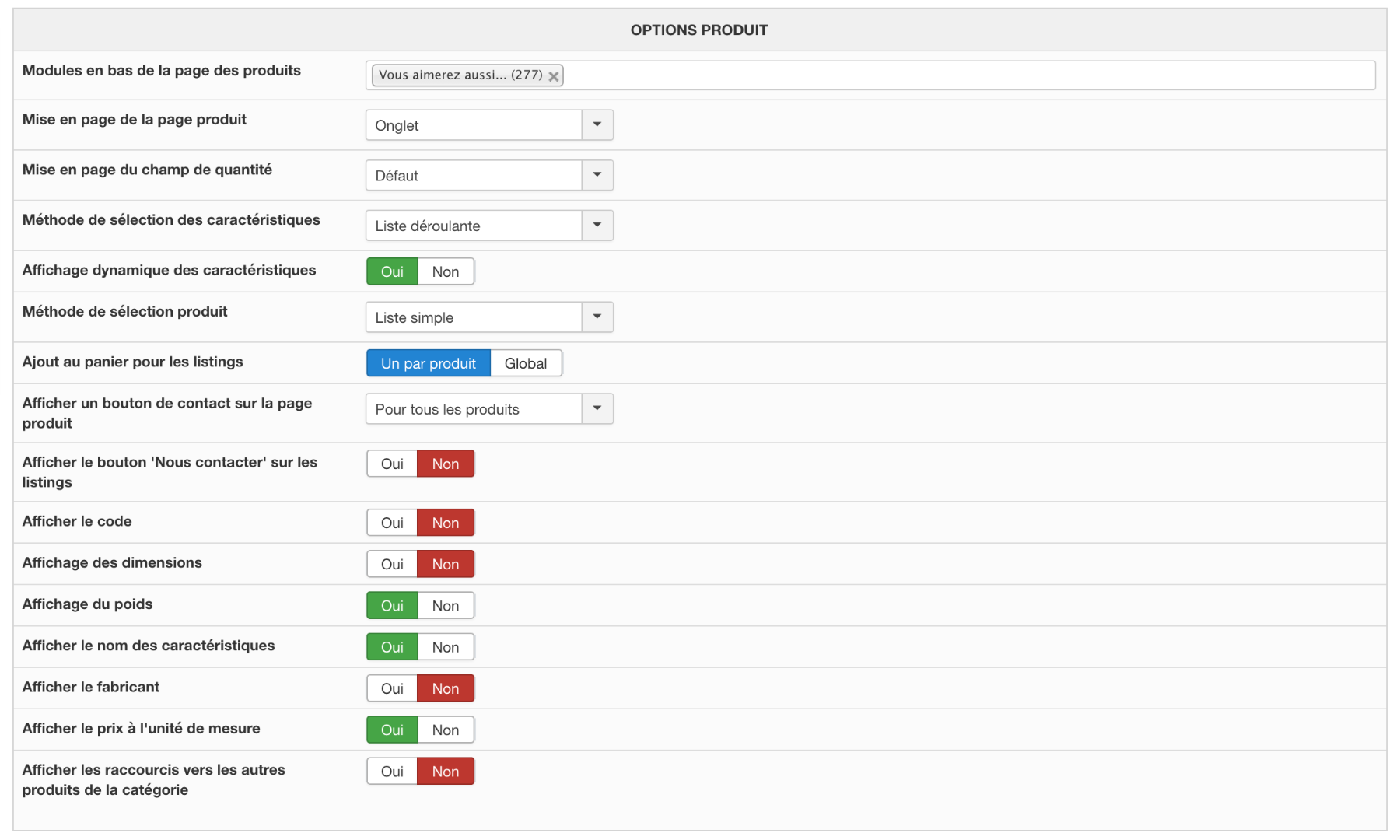Viewport: 1400px width, 840px height.
Task: Set 'Afficher le nom des caractéristiques' to Non
Action: point(446,647)
